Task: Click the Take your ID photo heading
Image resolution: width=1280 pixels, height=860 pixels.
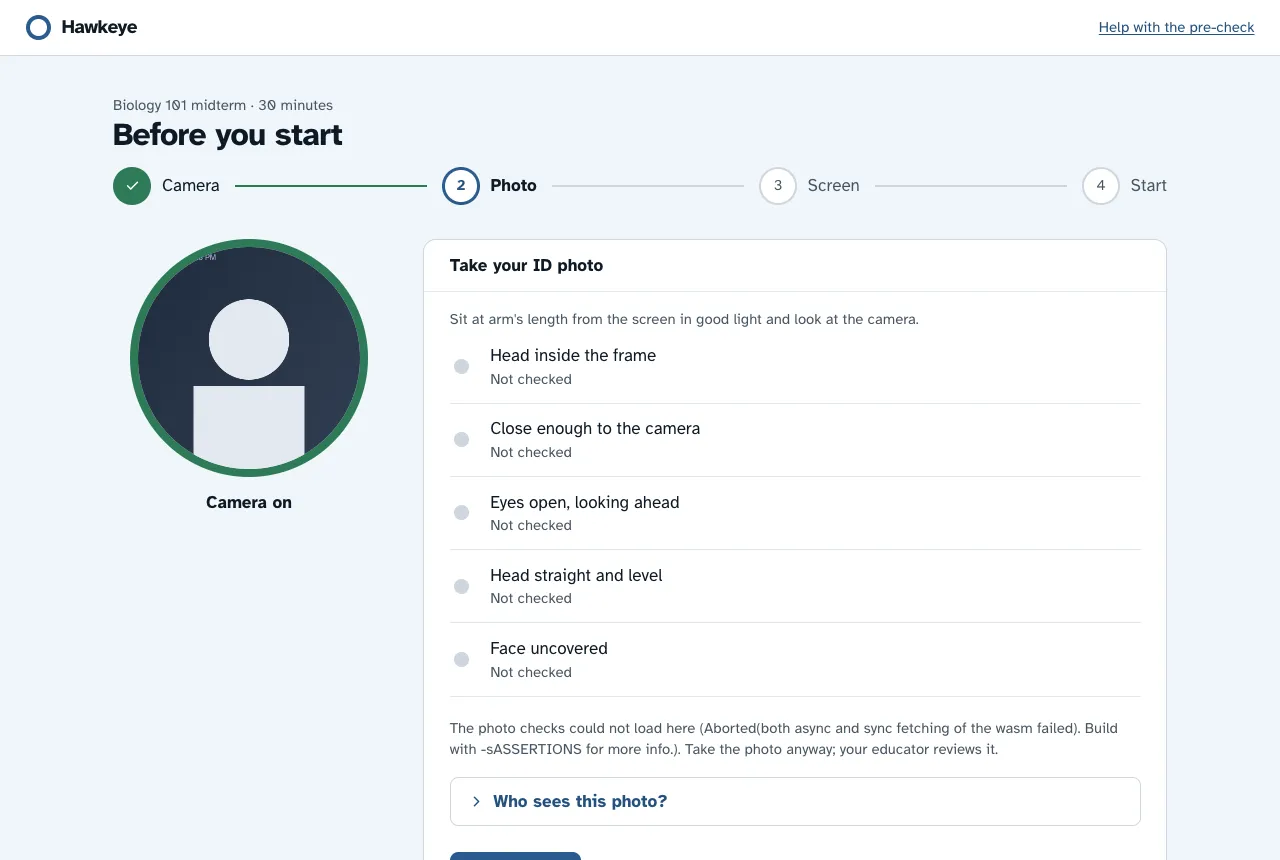Action: click(527, 266)
